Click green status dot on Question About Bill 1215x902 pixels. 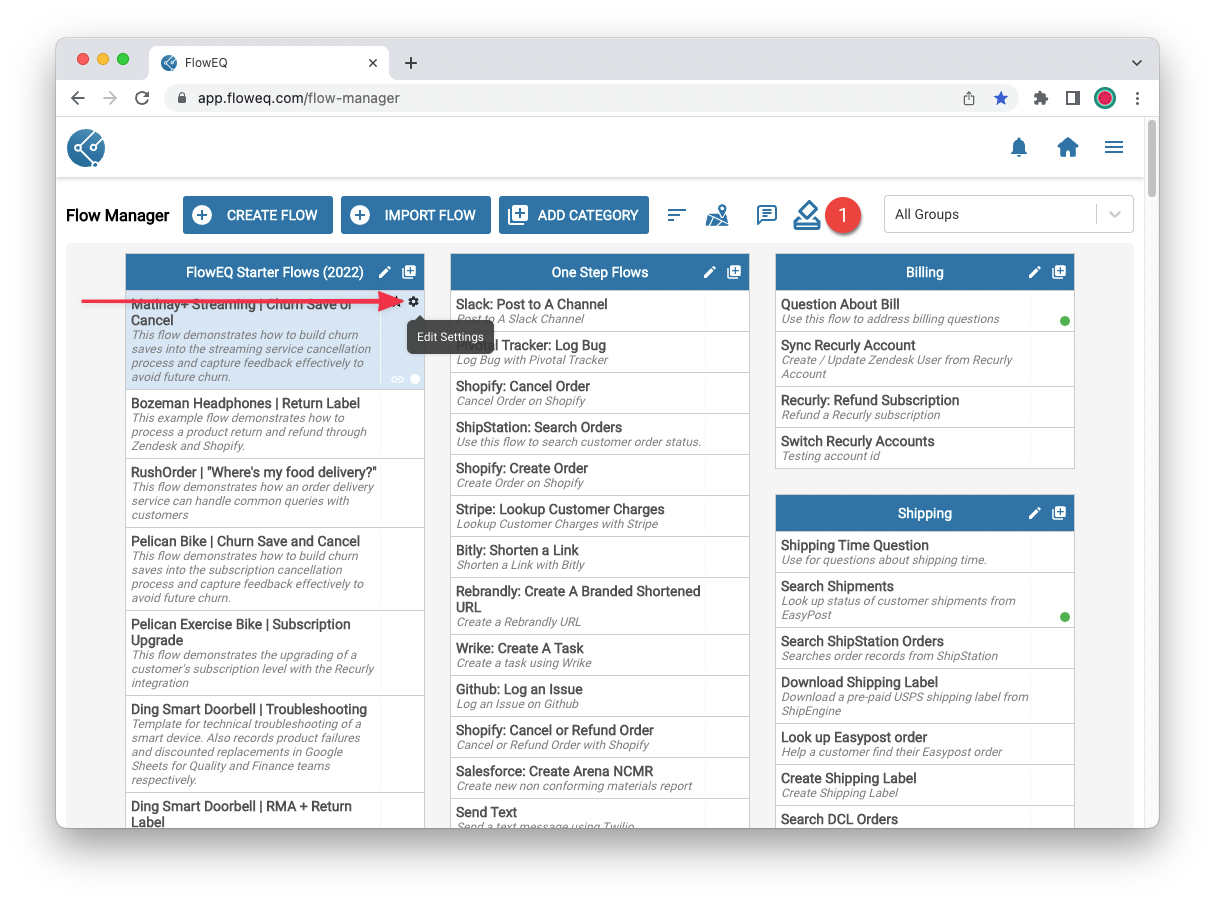coord(1065,321)
